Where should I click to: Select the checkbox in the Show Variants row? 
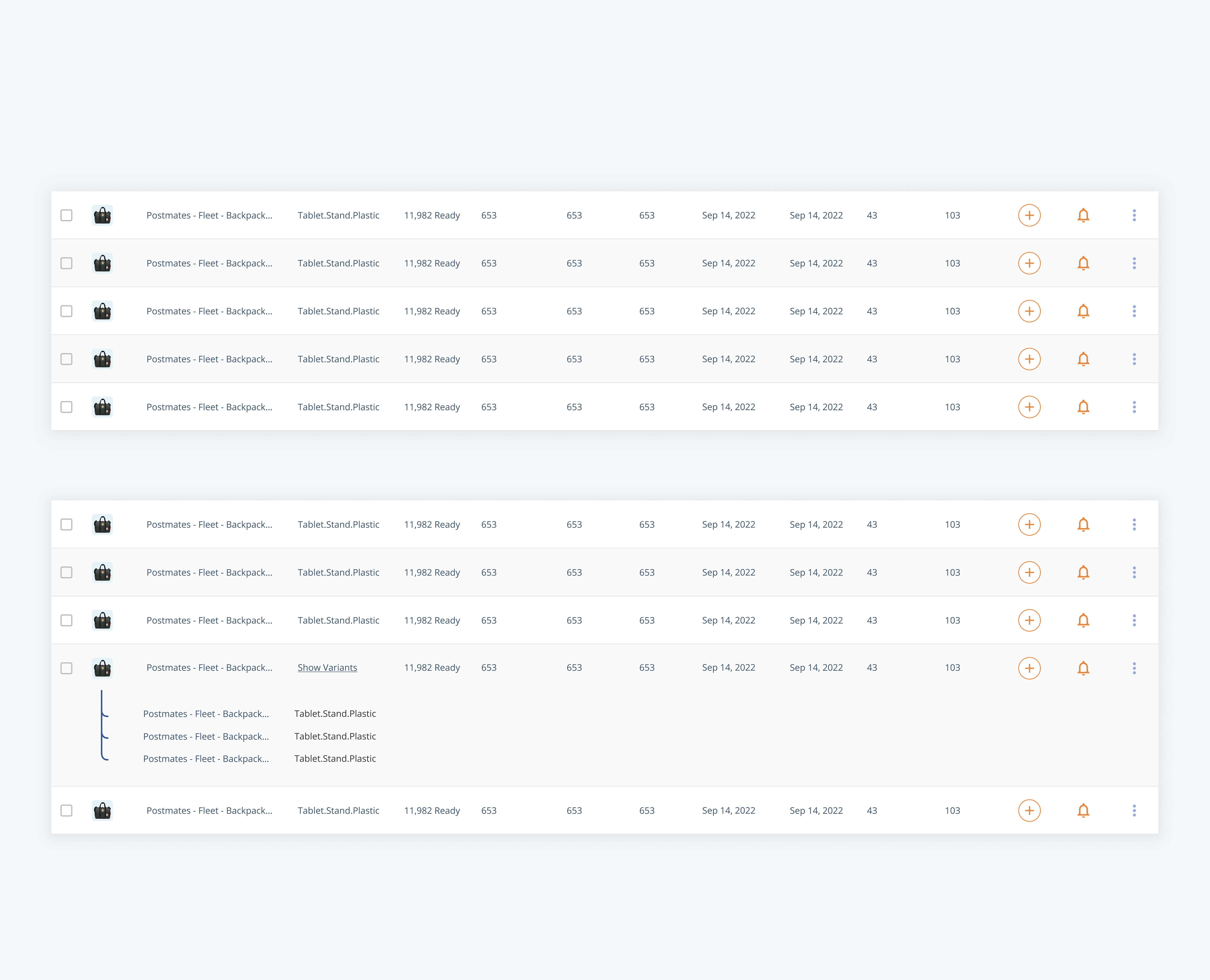coord(67,668)
